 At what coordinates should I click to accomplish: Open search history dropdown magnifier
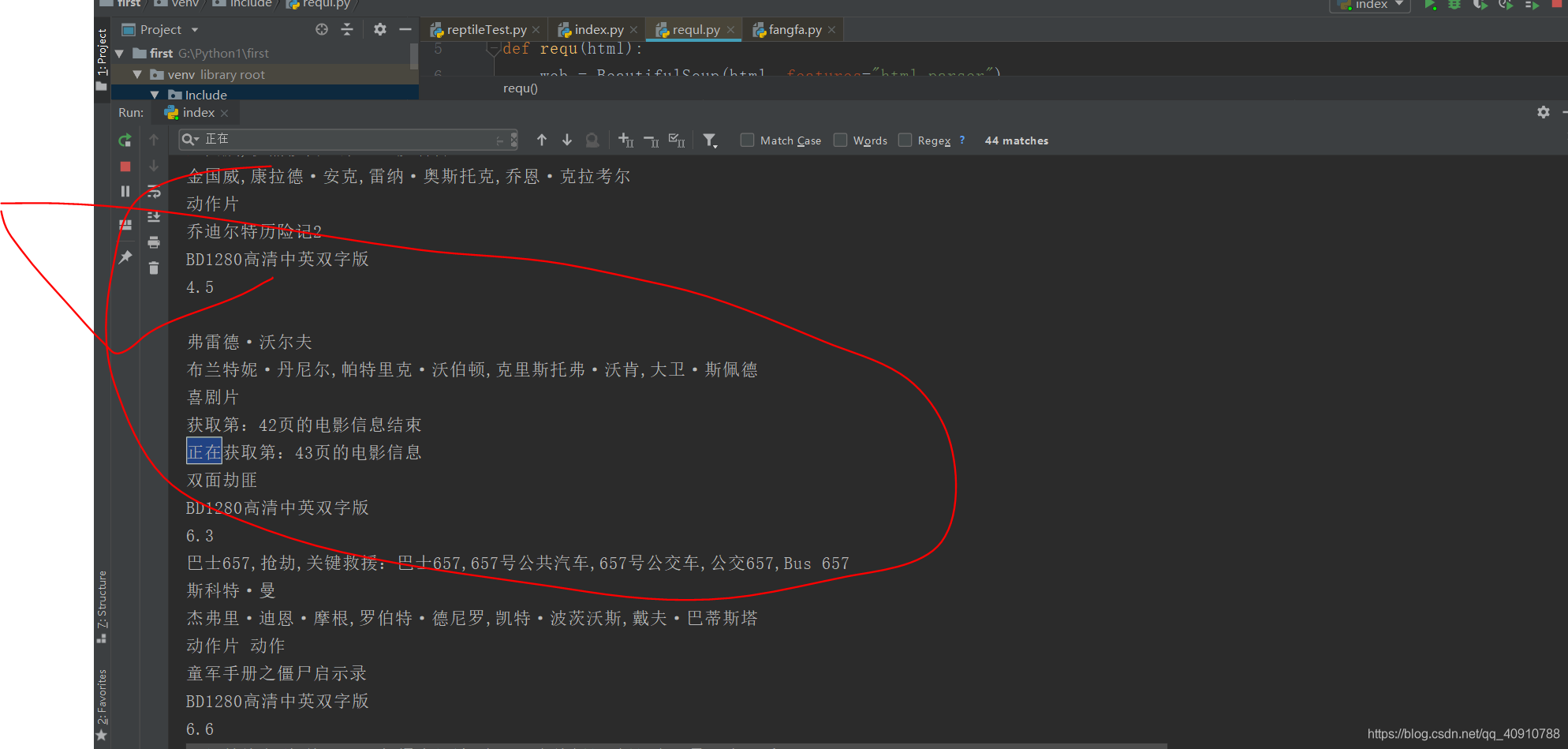190,139
